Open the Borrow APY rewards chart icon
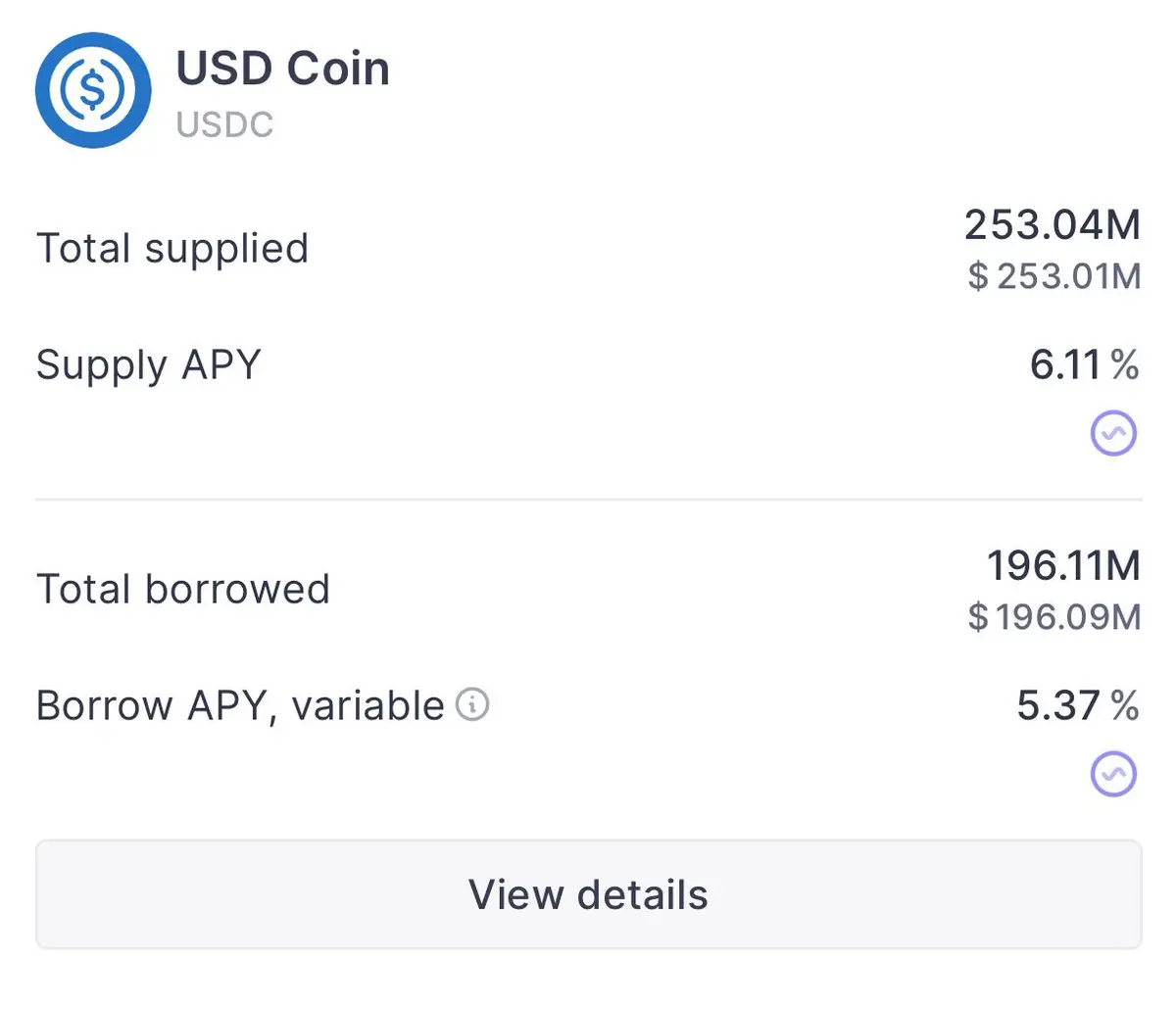The height and width of the screenshot is (1009, 1176). (x=1114, y=774)
